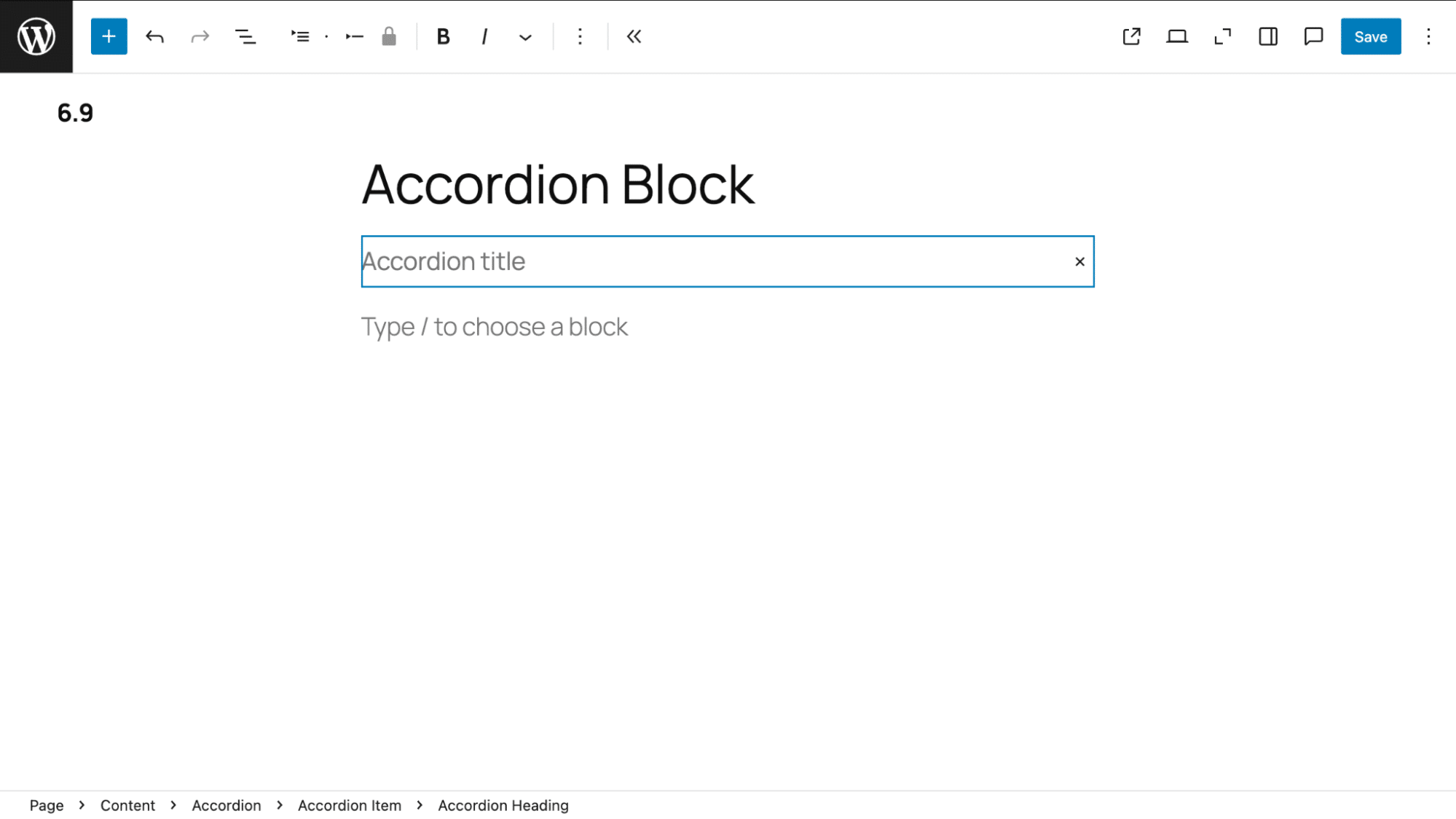
Task: Collapse the block toolbar
Action: (x=633, y=36)
